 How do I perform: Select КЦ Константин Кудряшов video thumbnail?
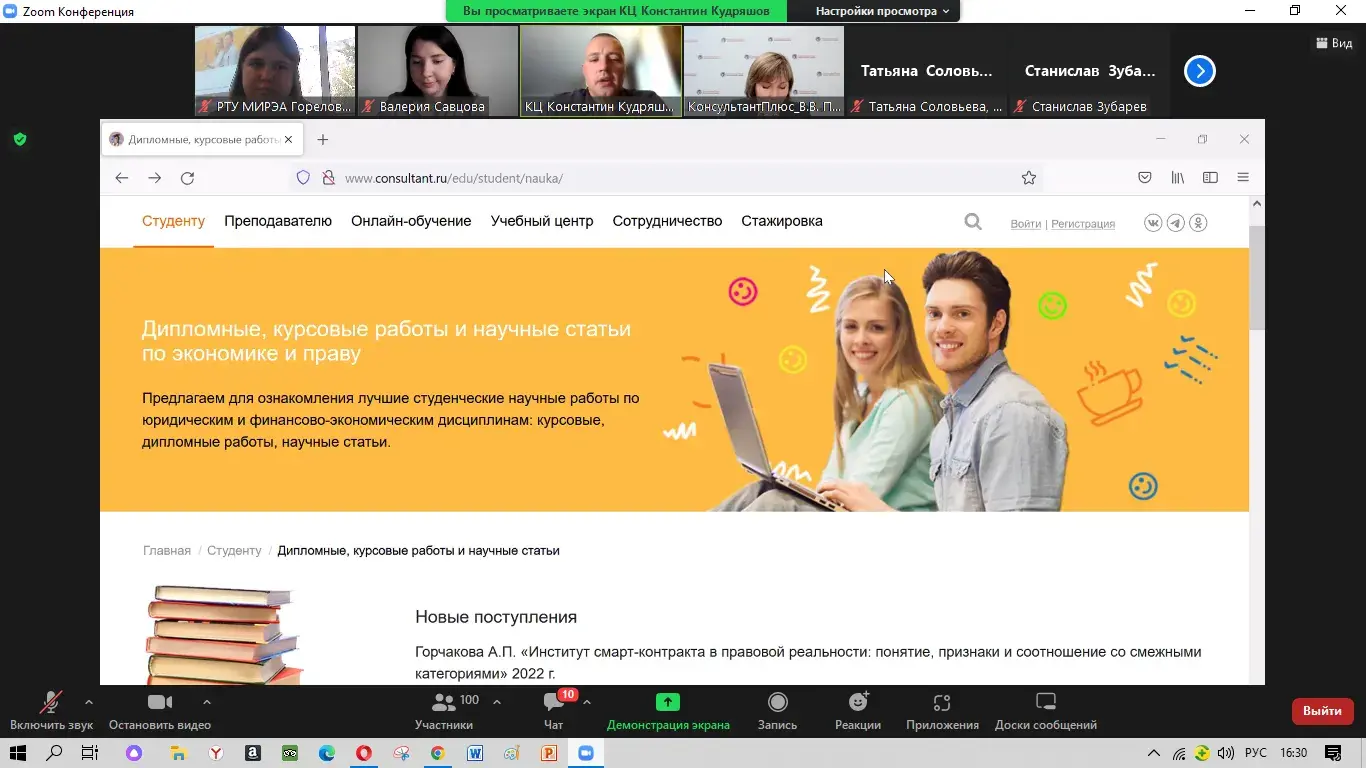601,71
